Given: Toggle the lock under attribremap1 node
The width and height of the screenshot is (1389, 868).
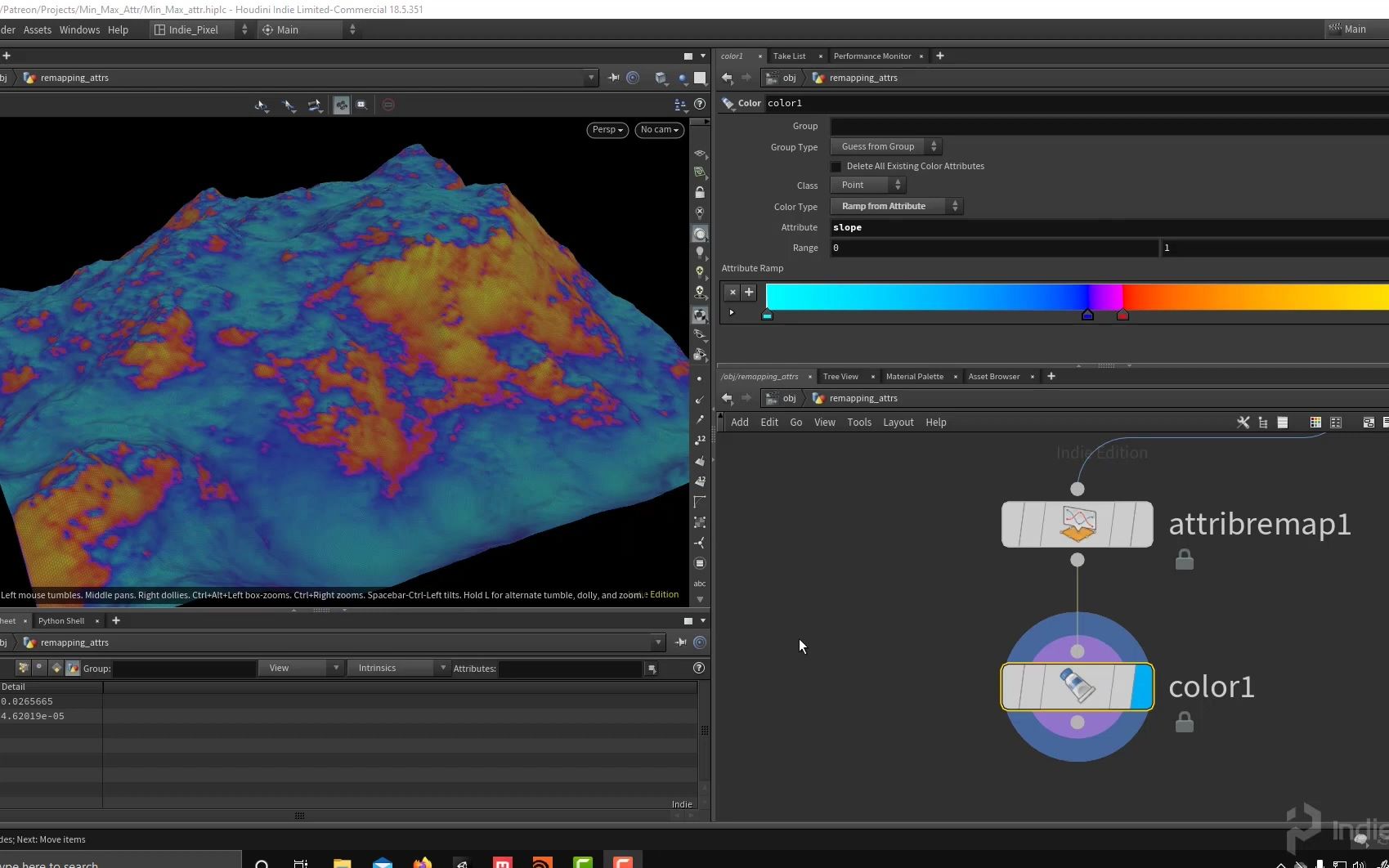Looking at the screenshot, I should click(1184, 561).
